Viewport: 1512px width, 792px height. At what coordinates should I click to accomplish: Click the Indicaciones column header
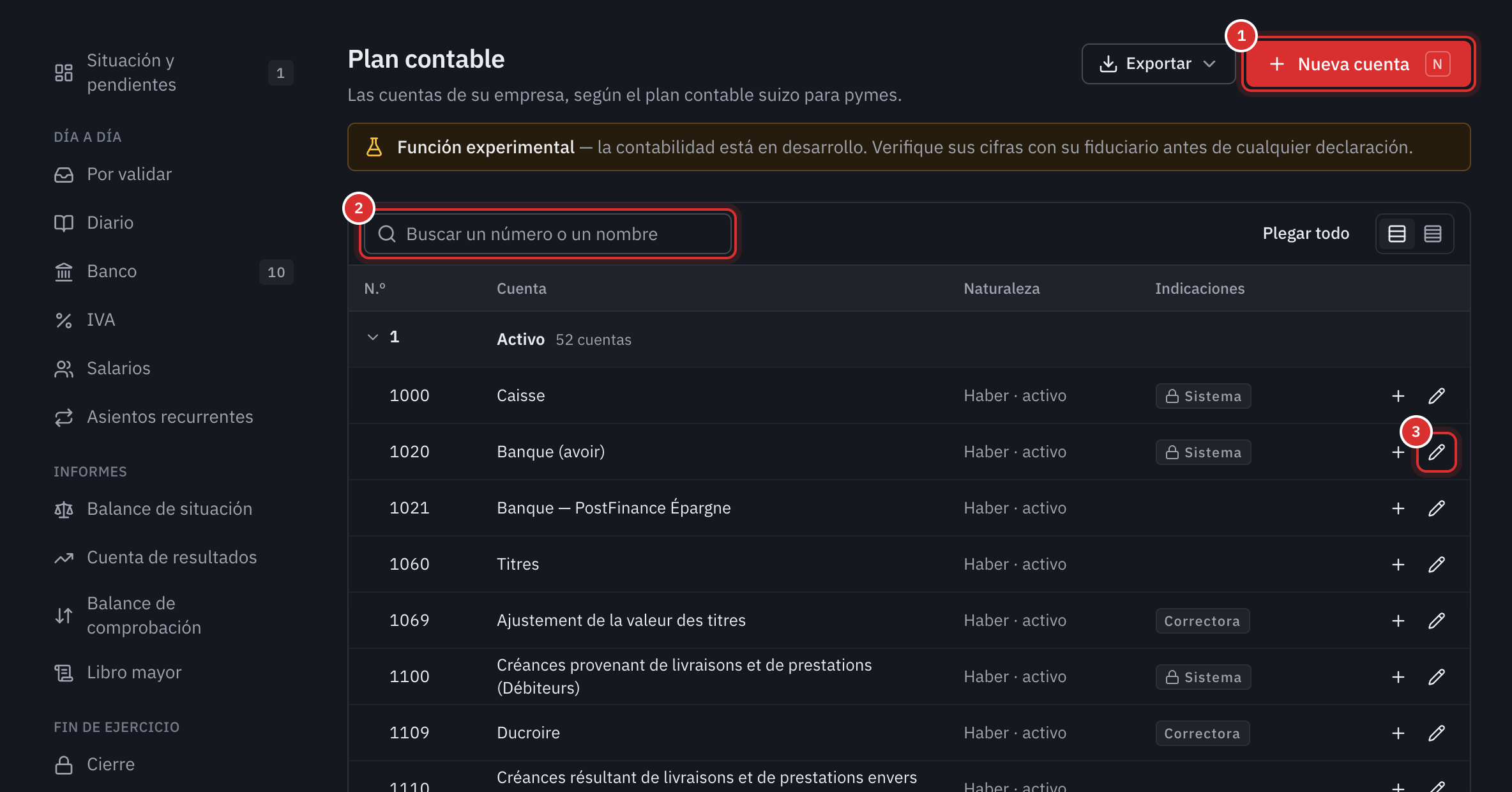[x=1200, y=289]
